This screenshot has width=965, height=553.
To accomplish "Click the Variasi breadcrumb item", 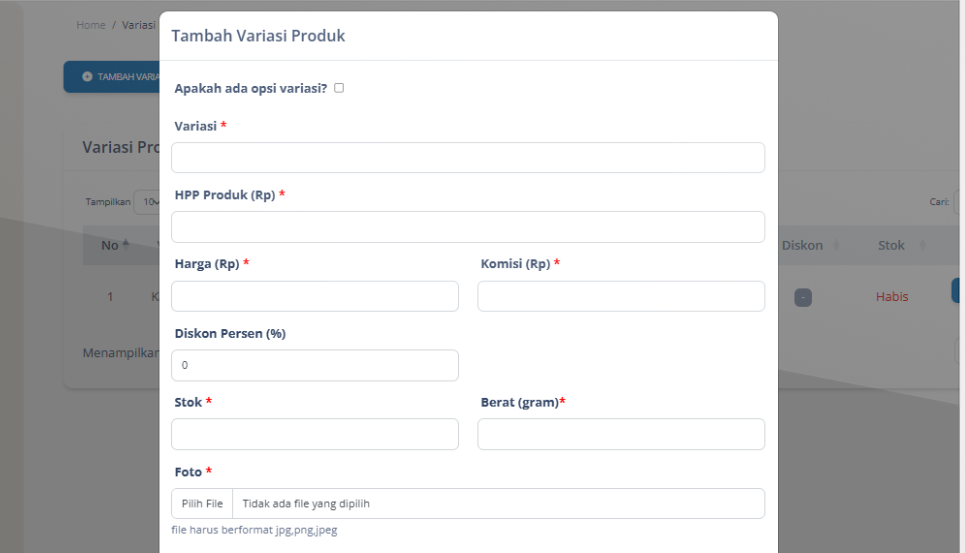I will click(138, 25).
